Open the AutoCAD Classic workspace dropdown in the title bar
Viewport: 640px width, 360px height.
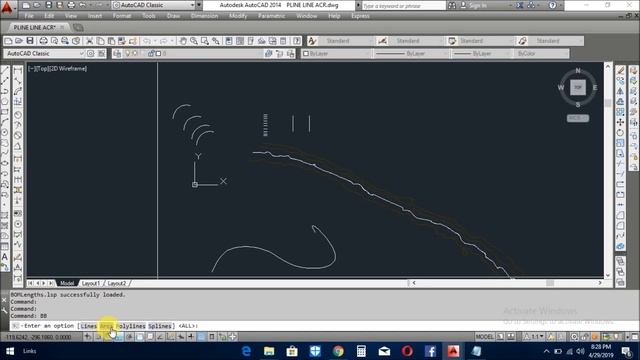pos(153,5)
